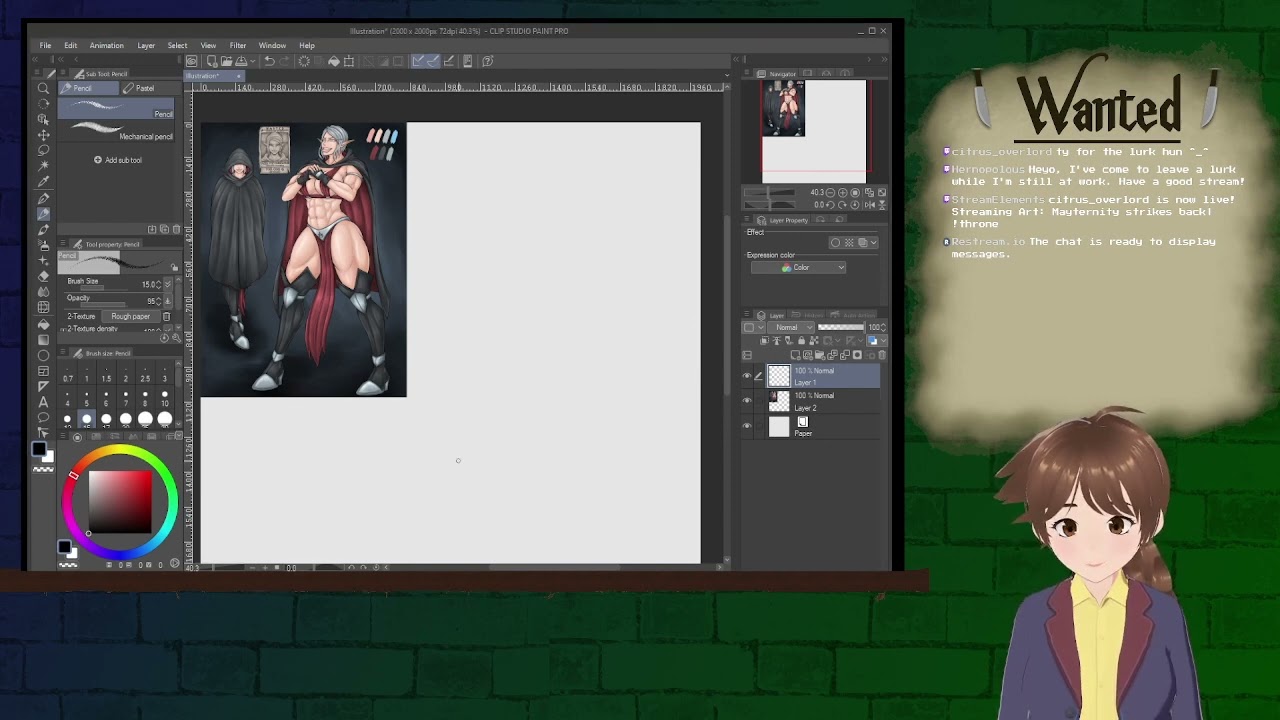
Task: Select the Pen tool in toolbar
Action: tap(43, 198)
